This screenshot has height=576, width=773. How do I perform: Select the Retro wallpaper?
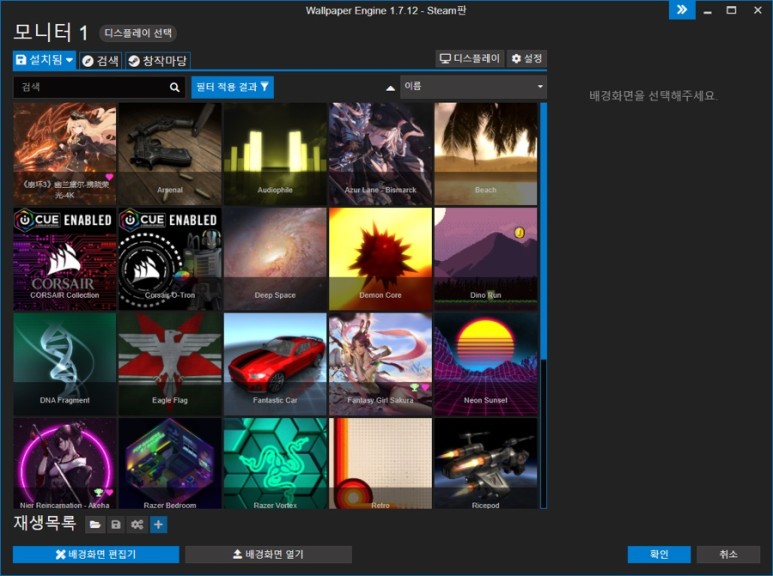[380, 464]
